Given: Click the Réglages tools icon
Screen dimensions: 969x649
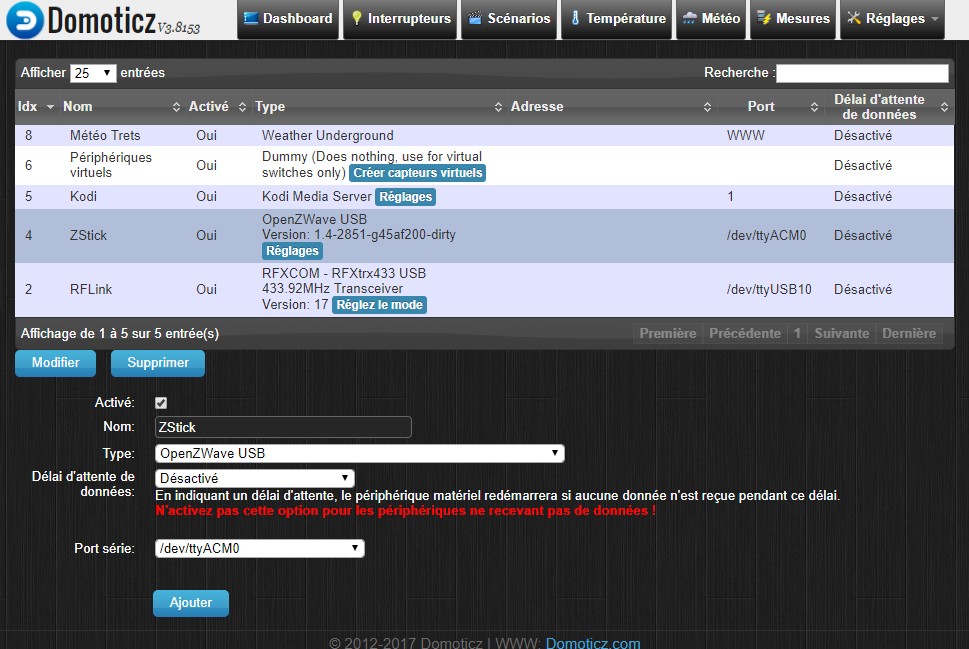Looking at the screenshot, I should click(854, 19).
